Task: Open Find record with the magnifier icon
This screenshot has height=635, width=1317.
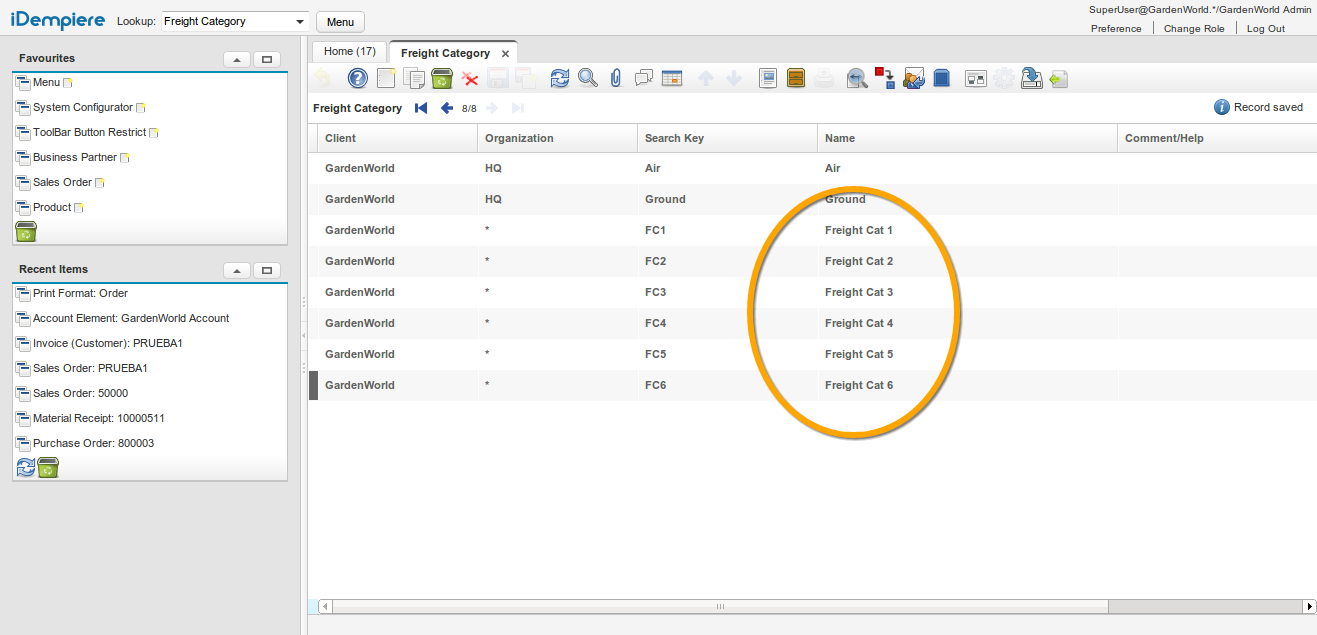Action: pyautogui.click(x=588, y=78)
